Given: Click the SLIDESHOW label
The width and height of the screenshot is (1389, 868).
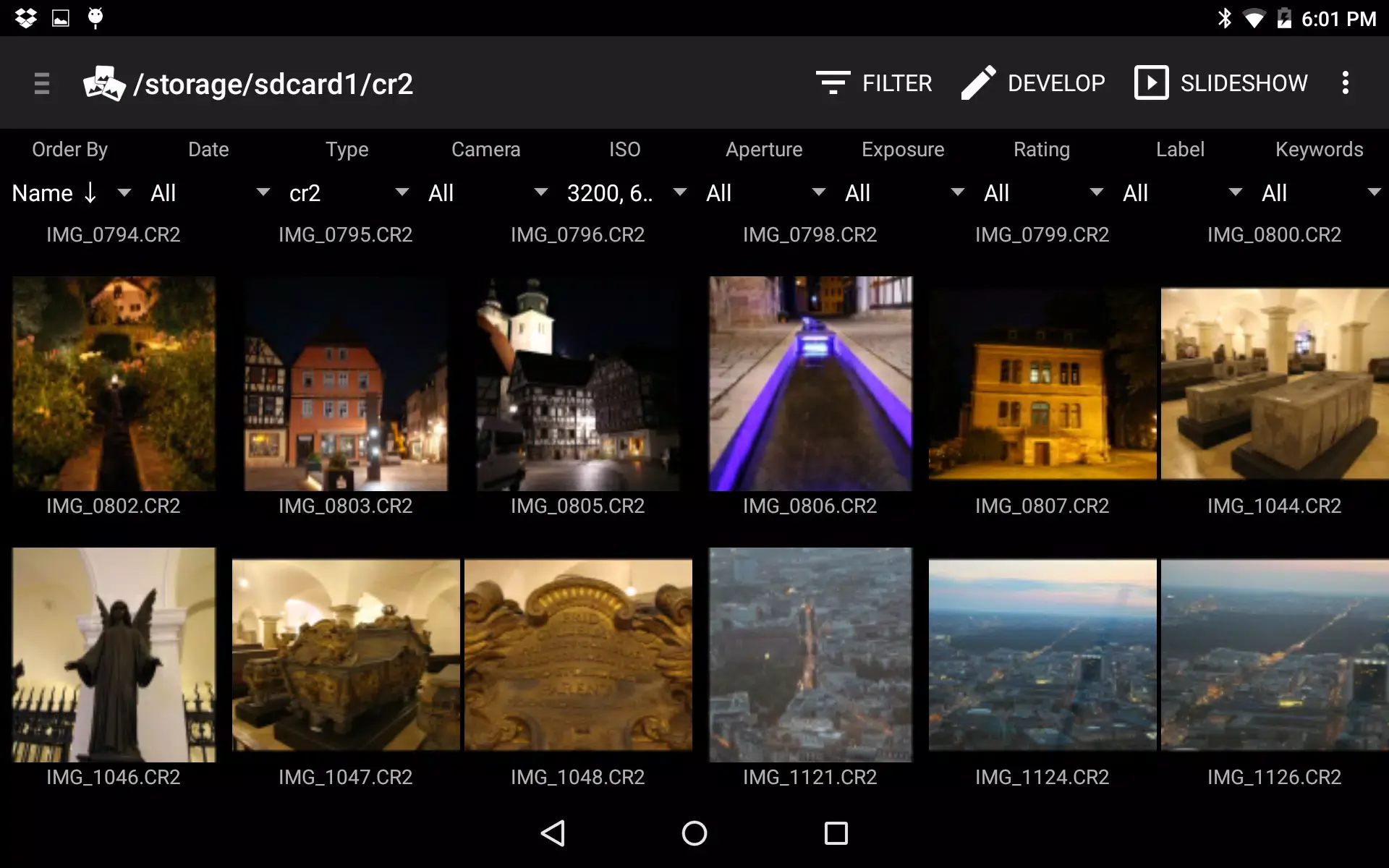Looking at the screenshot, I should 1244,82.
